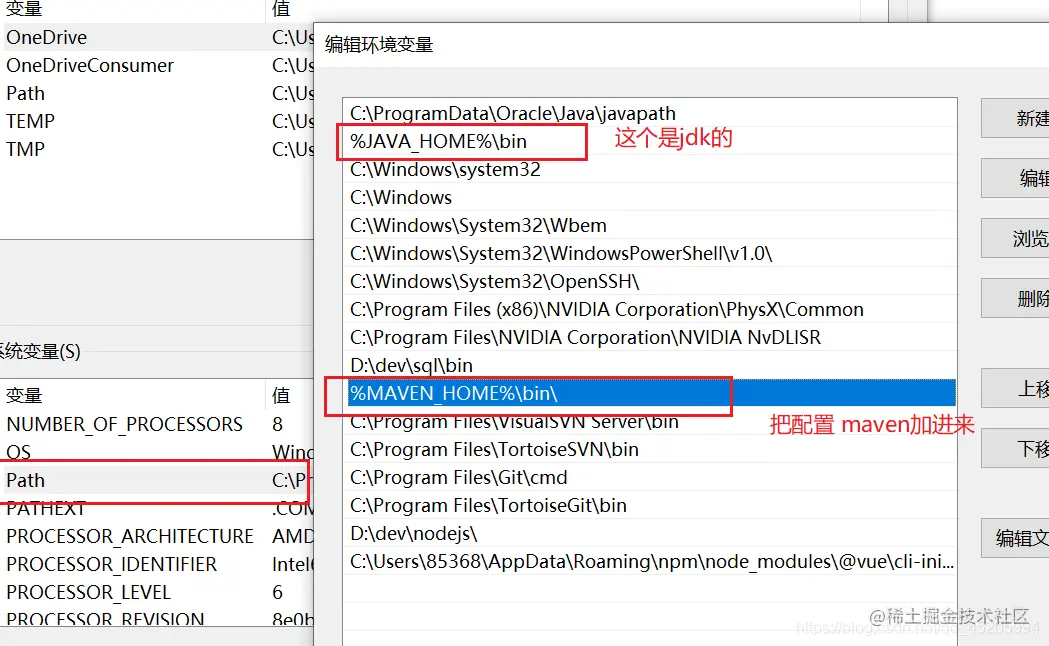This screenshot has width=1049, height=646.
Task: Choose the TortoiseSVN\bin path entry
Action: click(650, 450)
